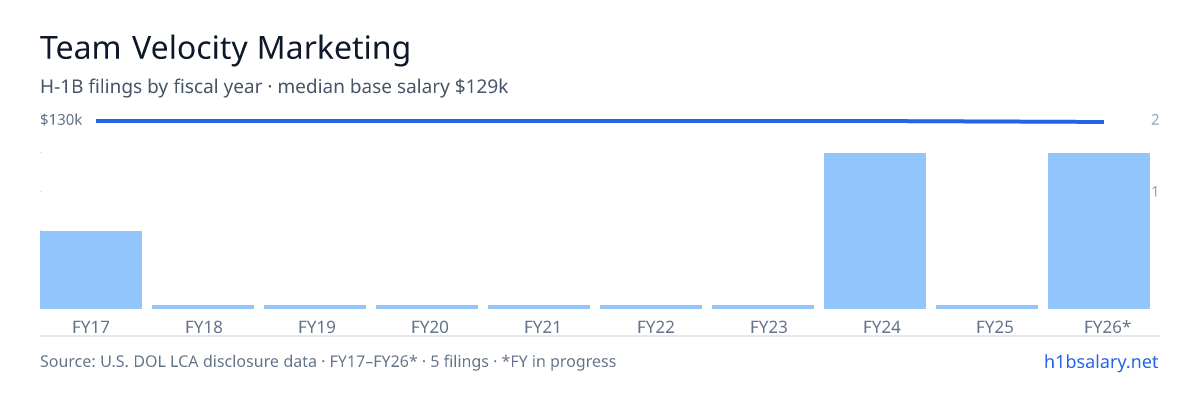
Task: Click the FY18 bar stub
Action: pyautogui.click(x=203, y=307)
